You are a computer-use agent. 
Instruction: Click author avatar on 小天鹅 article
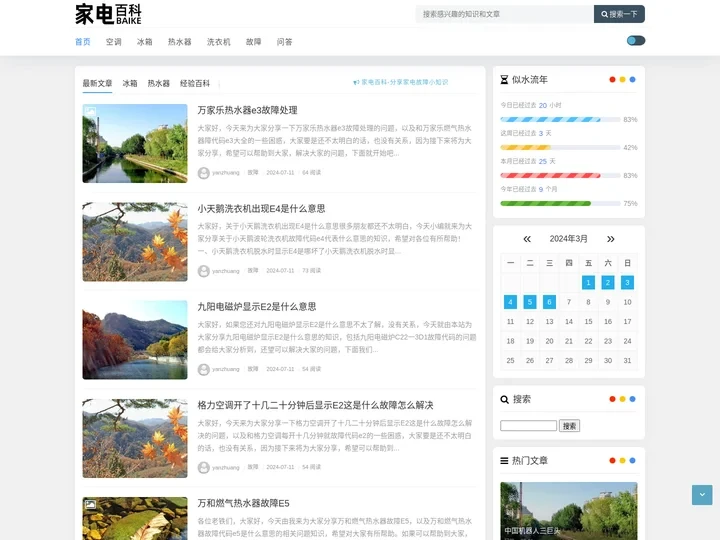click(x=203, y=271)
